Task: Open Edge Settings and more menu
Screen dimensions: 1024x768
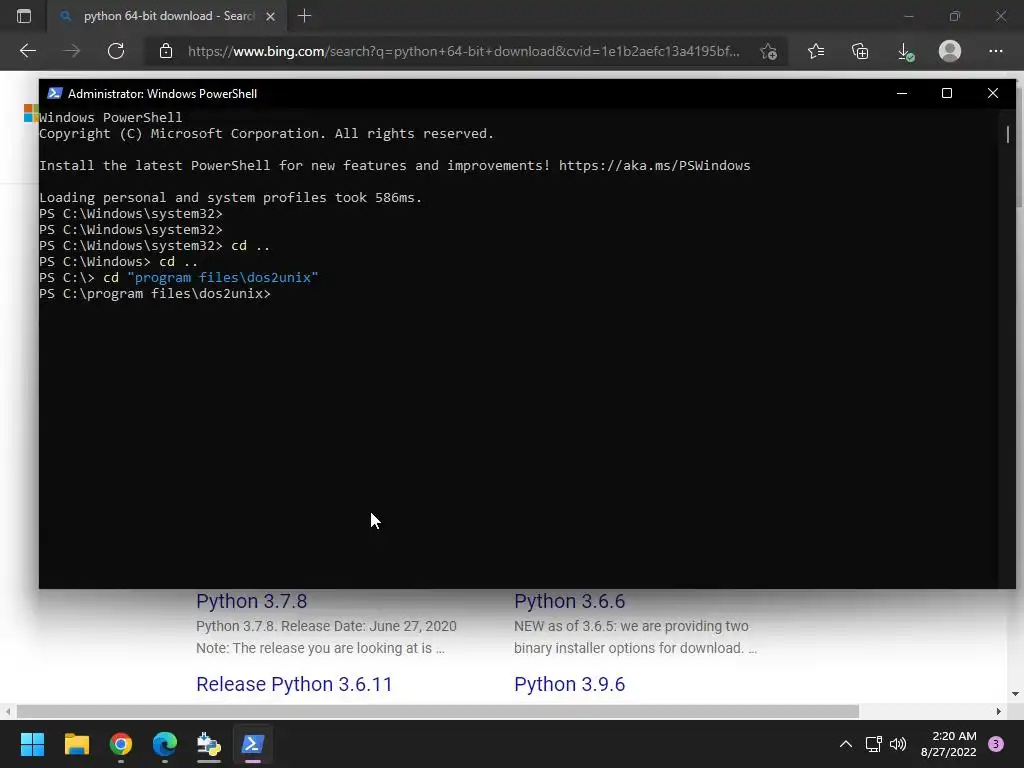Action: click(995, 51)
